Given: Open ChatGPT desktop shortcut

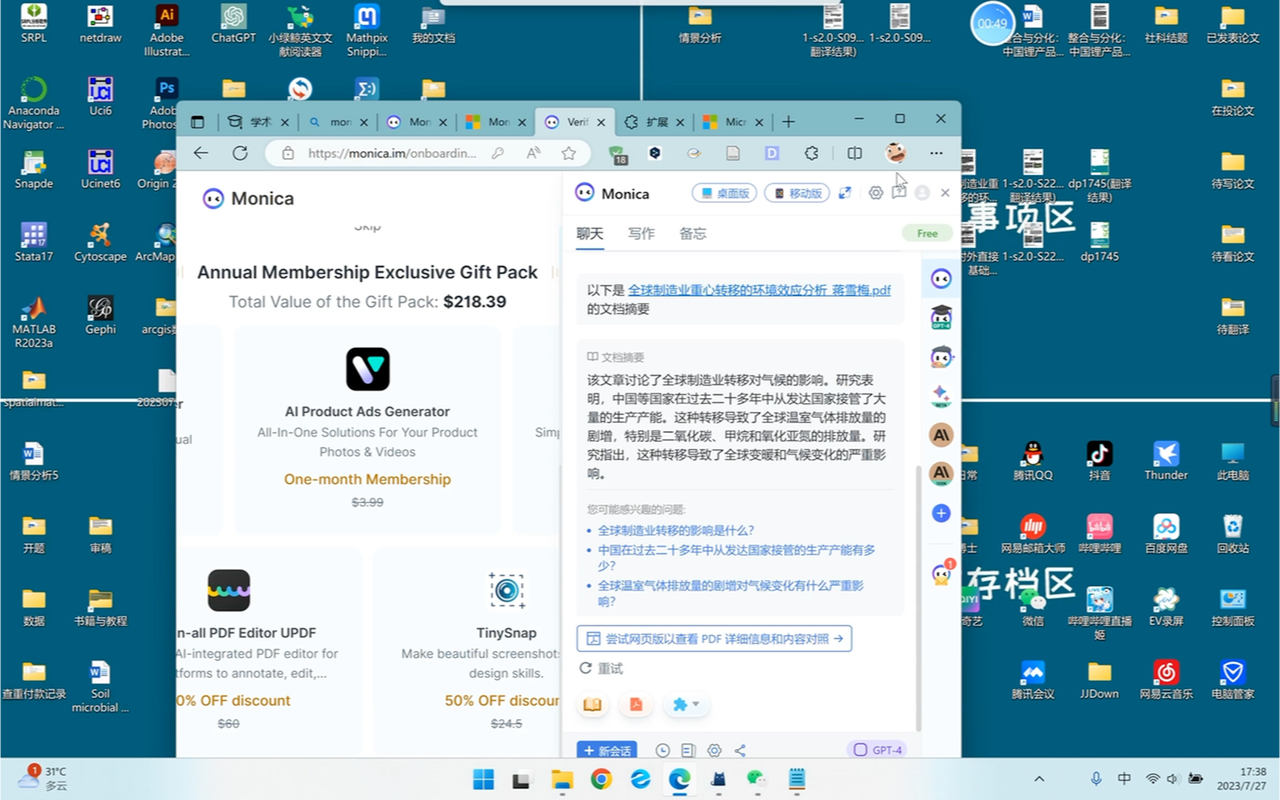Looking at the screenshot, I should 234,24.
